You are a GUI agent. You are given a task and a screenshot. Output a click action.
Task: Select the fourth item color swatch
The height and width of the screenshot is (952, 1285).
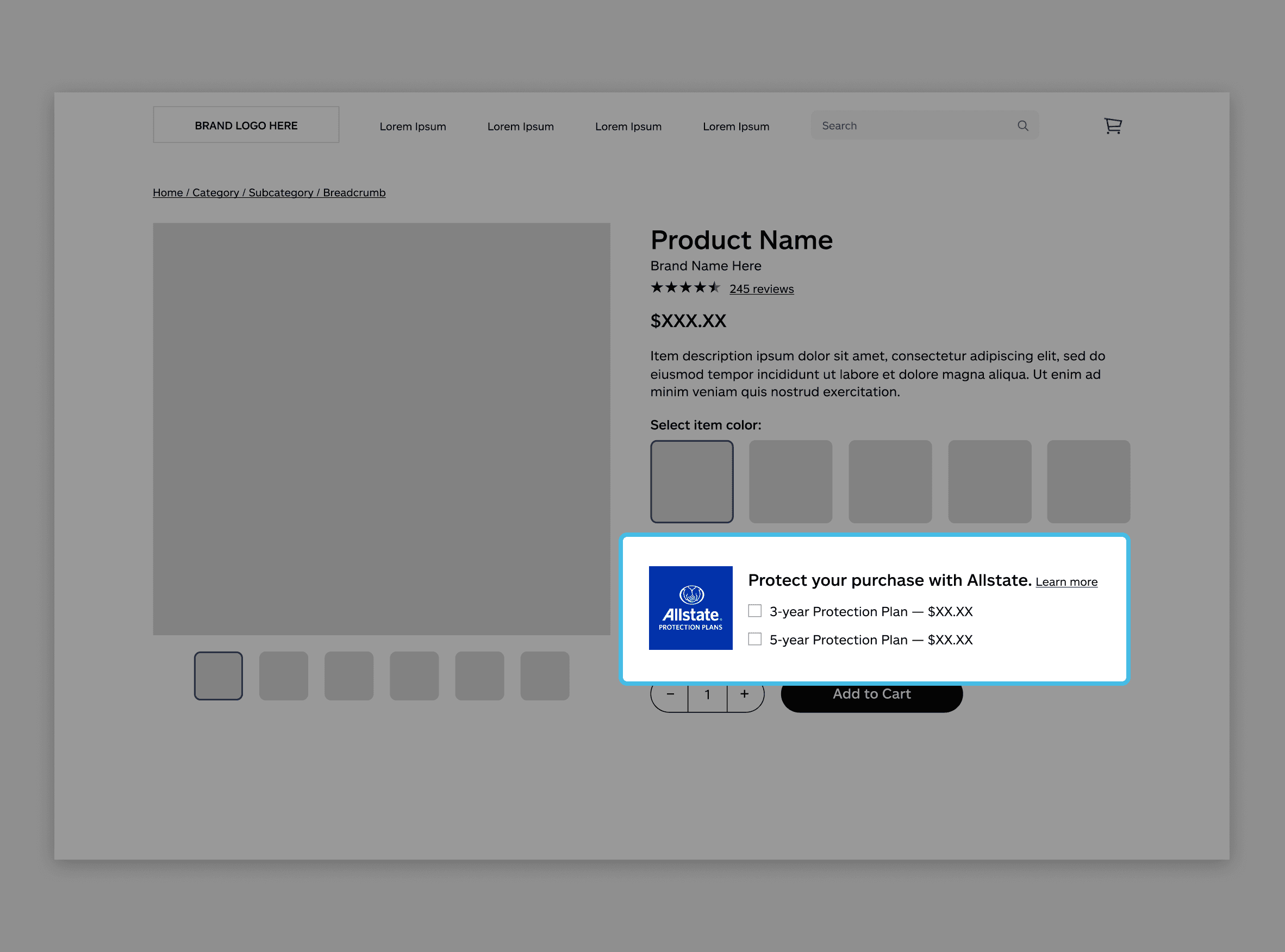click(990, 482)
